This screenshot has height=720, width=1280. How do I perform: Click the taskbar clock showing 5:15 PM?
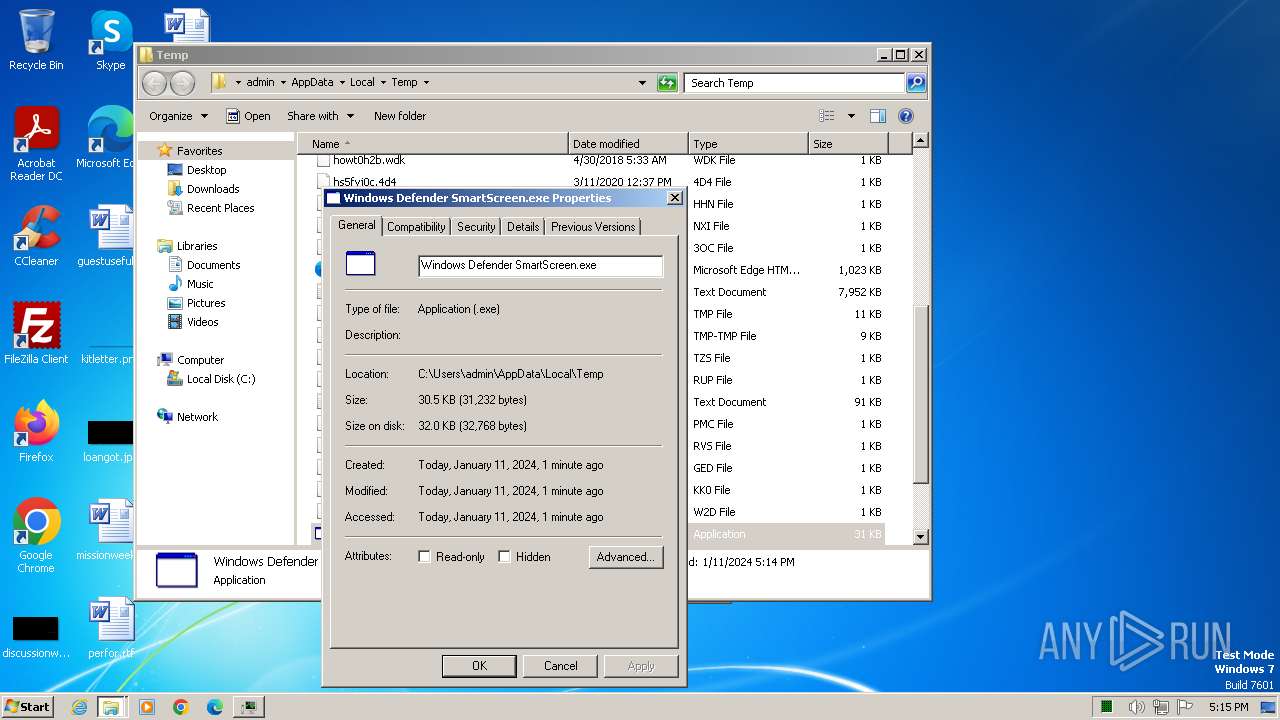pyautogui.click(x=1228, y=707)
